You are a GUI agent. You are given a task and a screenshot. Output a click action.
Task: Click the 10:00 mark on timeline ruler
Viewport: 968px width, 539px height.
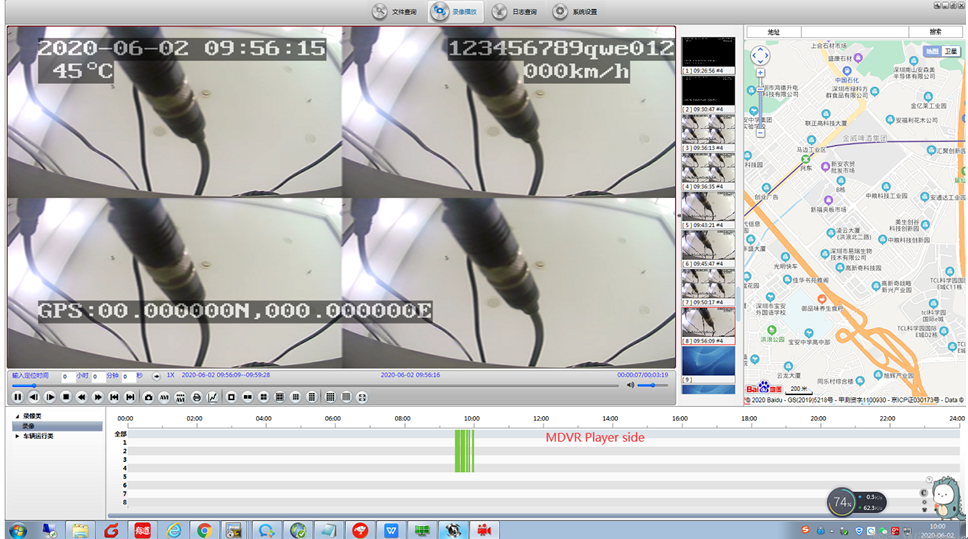[x=472, y=419]
